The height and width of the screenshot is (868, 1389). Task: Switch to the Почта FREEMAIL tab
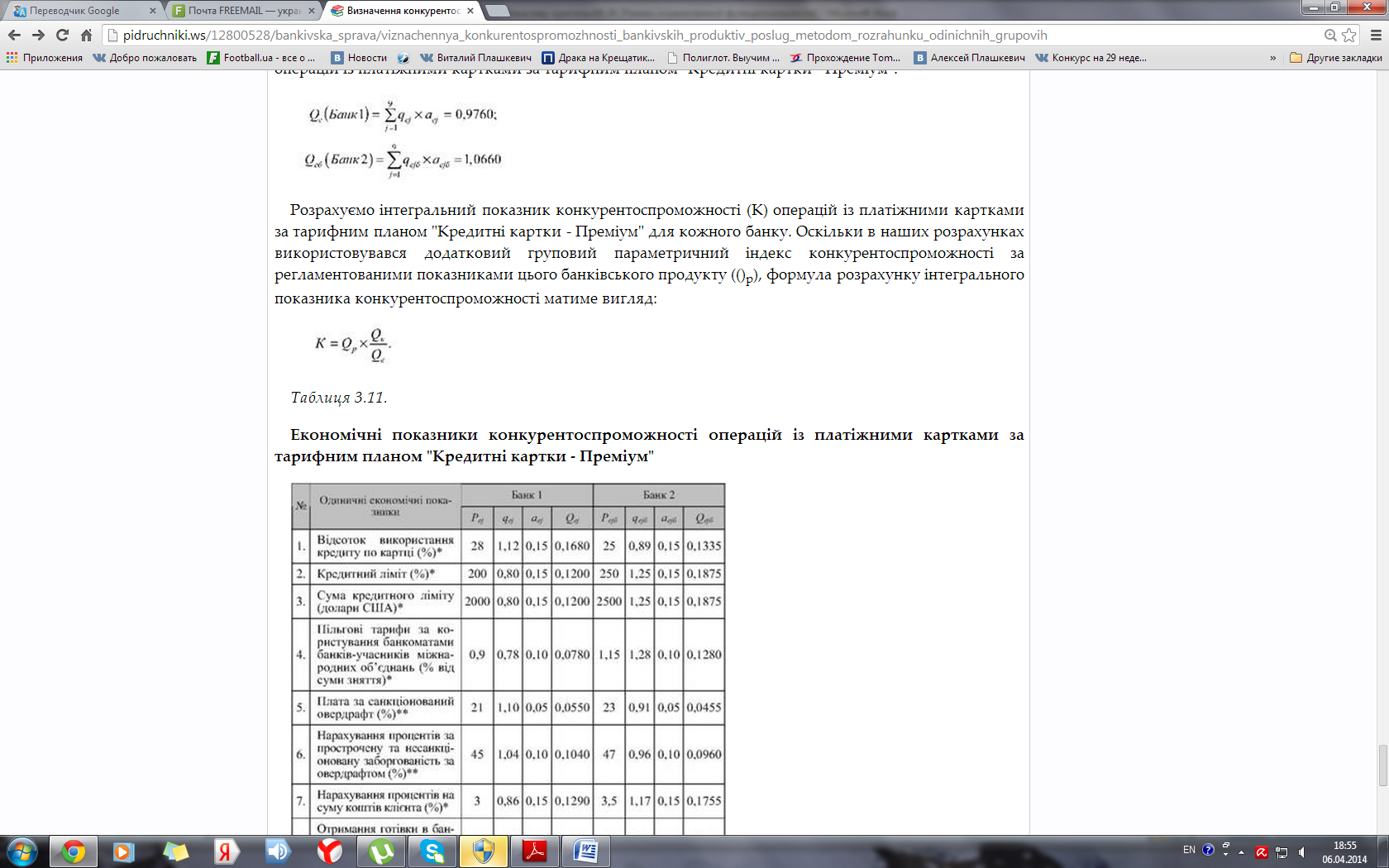[240, 11]
